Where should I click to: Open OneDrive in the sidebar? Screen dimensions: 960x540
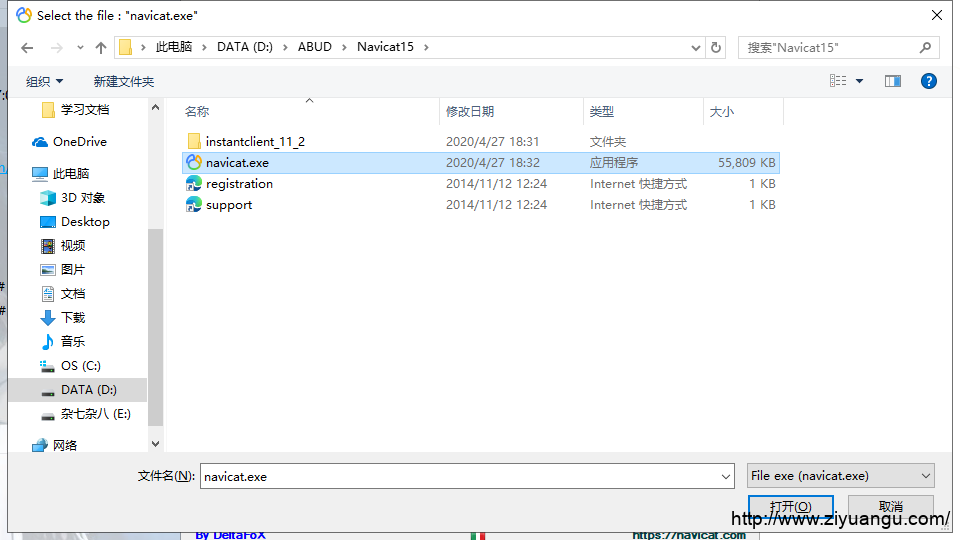79,142
